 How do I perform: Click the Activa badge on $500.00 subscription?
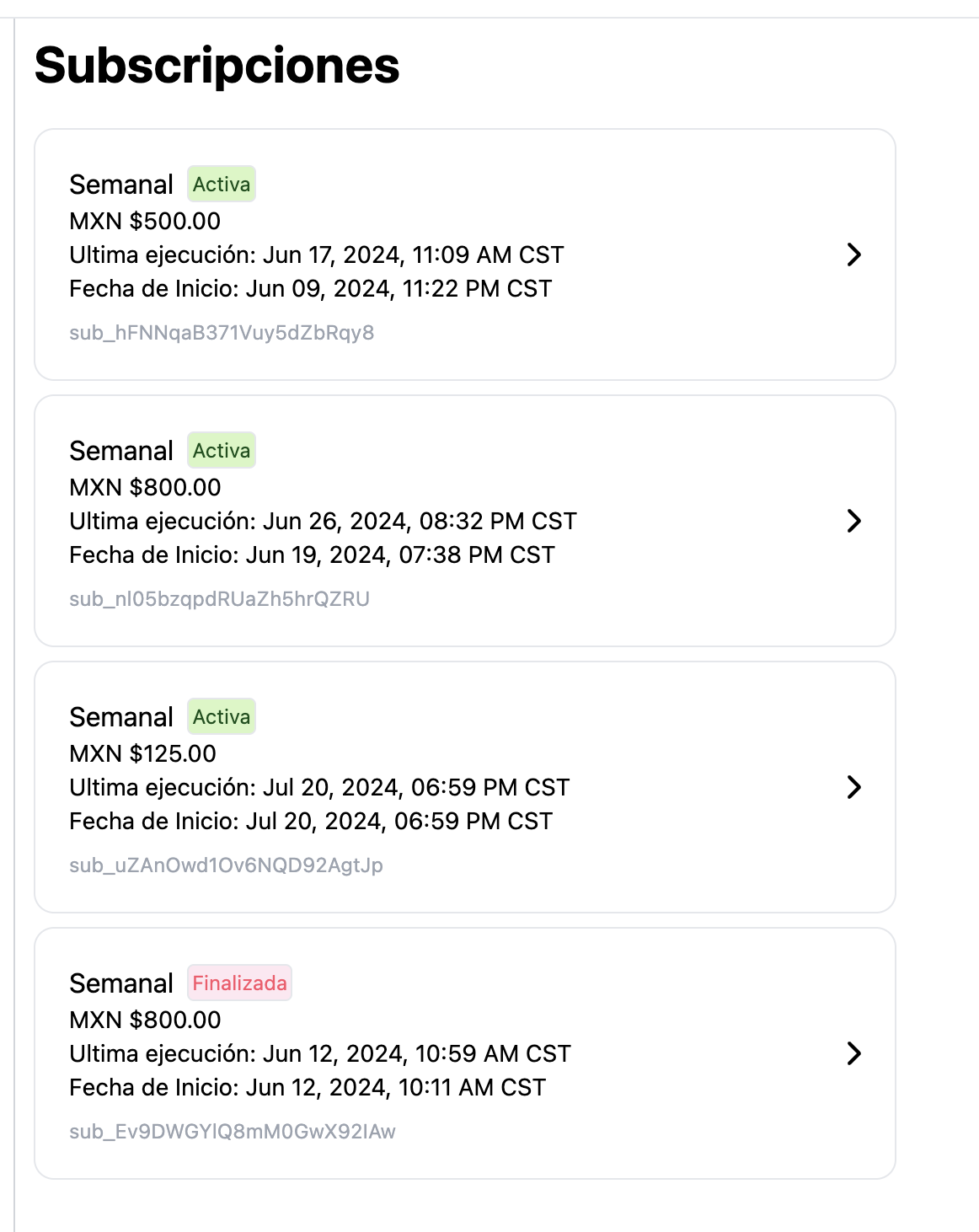point(221,185)
